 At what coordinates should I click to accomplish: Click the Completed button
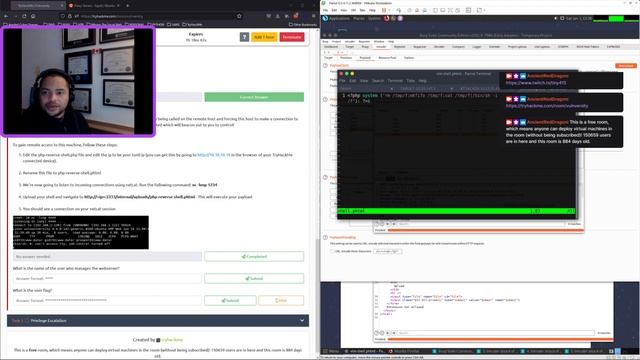254,256
